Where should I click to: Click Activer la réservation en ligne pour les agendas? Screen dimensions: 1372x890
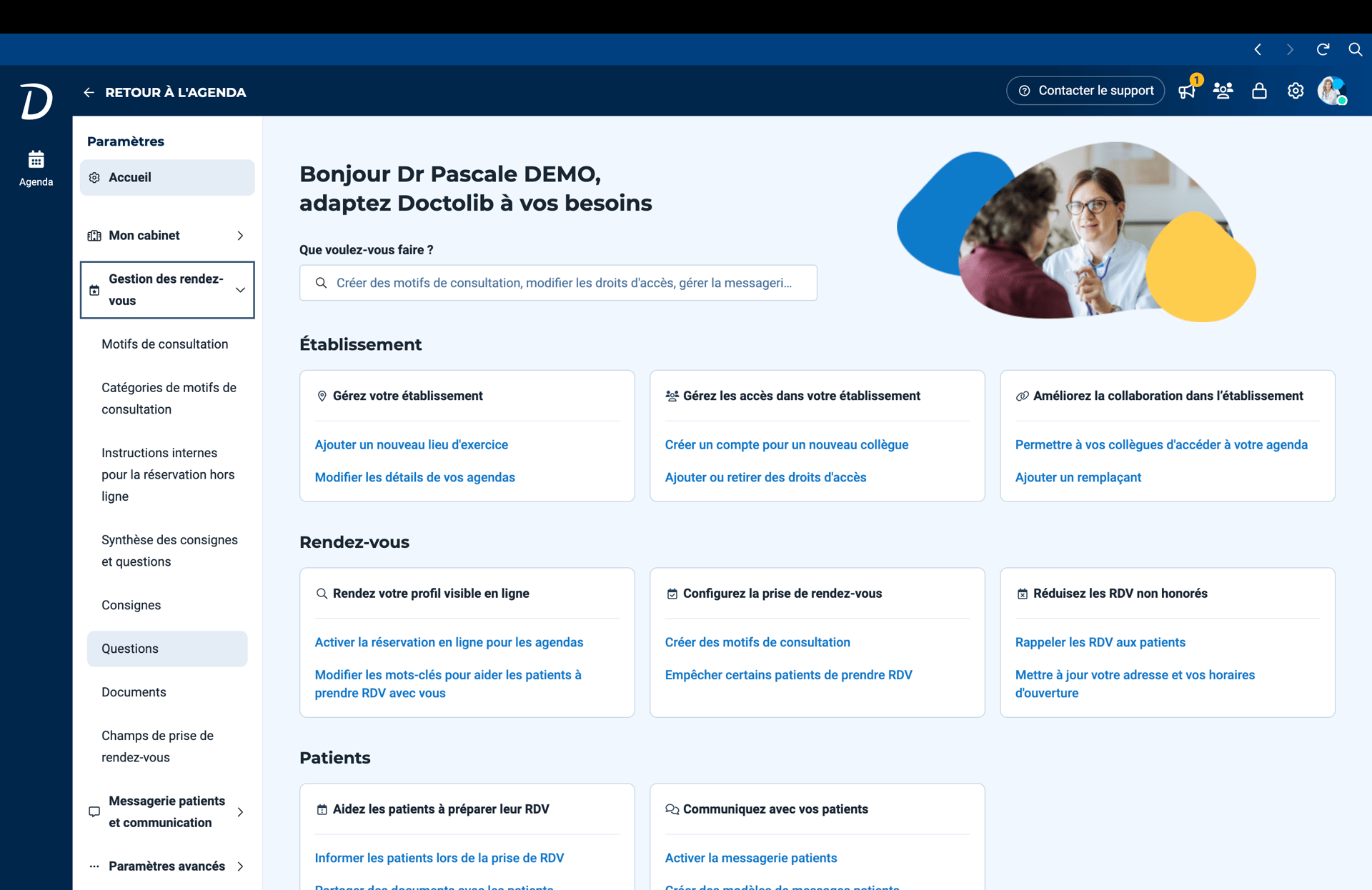[449, 642]
